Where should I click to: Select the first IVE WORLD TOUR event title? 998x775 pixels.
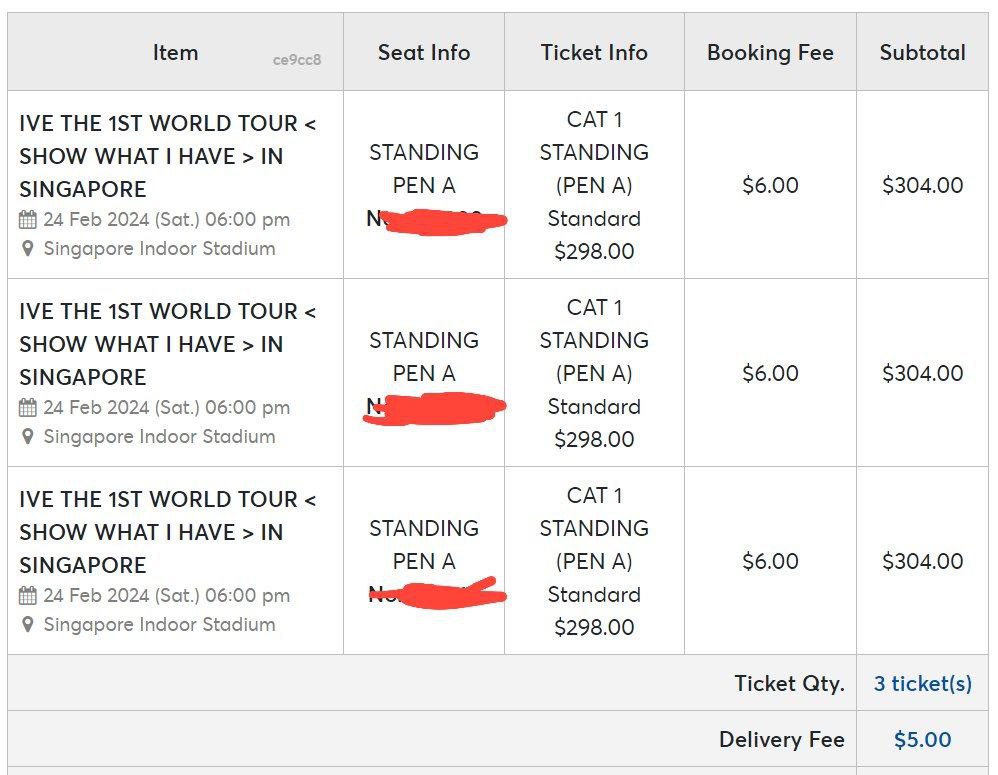pos(165,156)
